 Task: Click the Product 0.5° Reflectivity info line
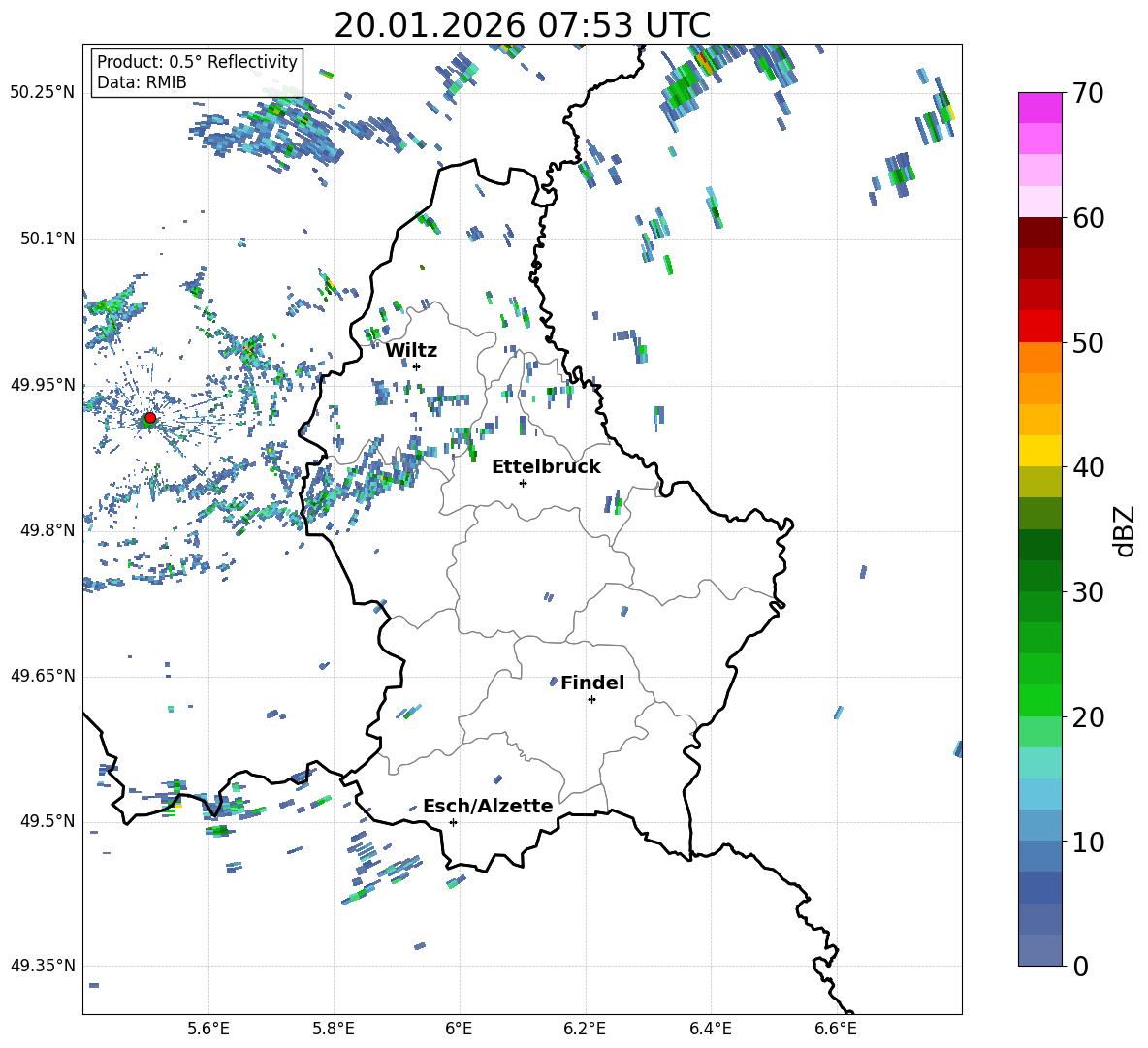click(x=197, y=62)
